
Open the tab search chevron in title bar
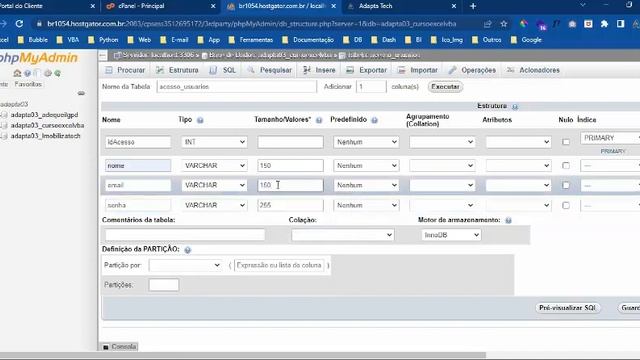click(583, 5)
